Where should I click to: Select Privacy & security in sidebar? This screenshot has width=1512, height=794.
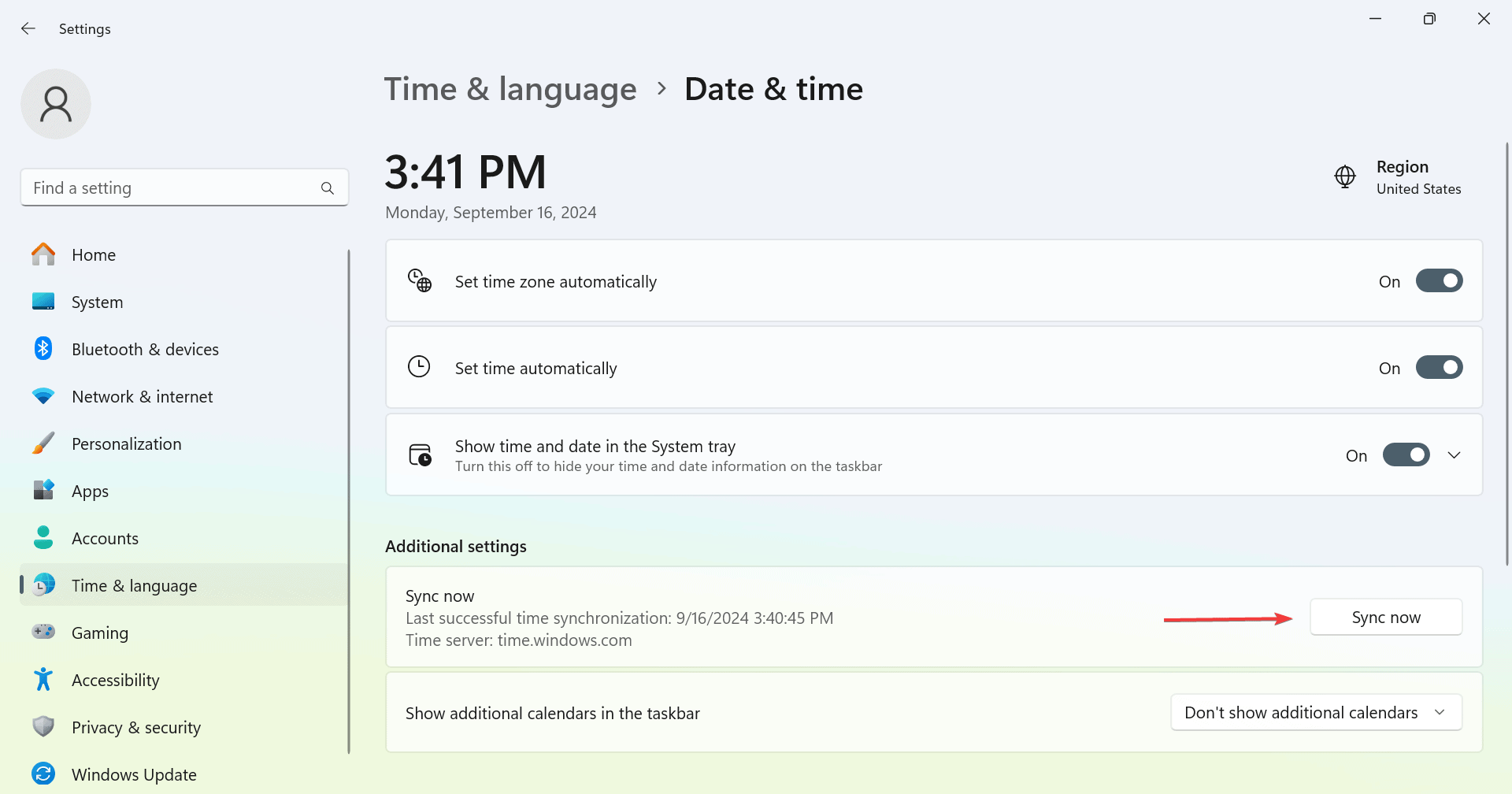click(135, 728)
